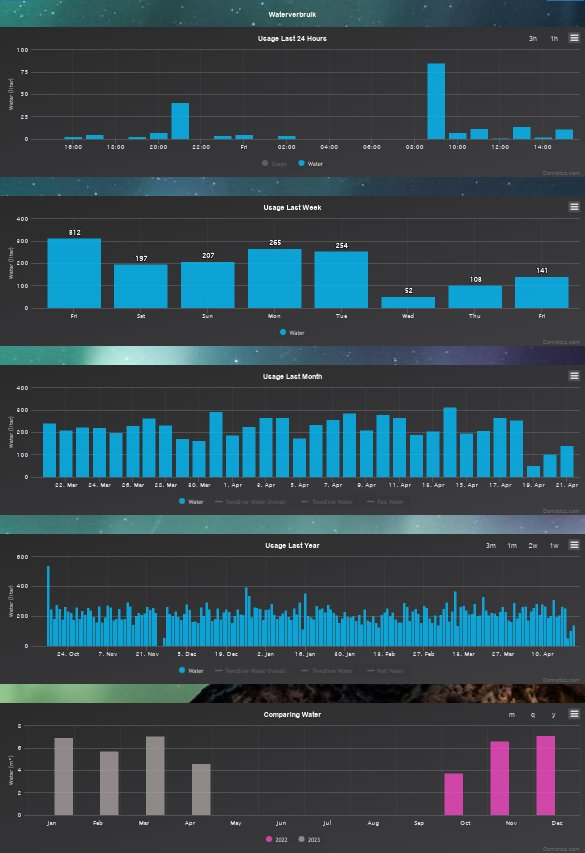The image size is (585, 853).
Task: Open Domoticz.com link under the Last Week chart
Action: click(561, 342)
